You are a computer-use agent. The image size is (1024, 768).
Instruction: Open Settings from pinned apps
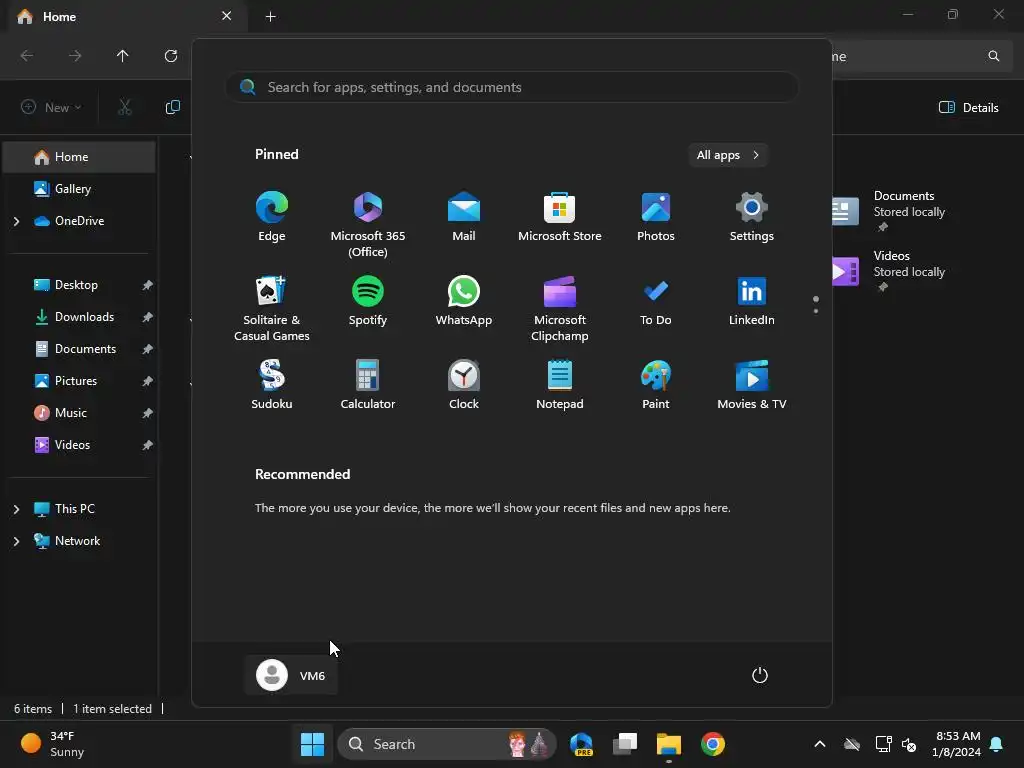tap(752, 217)
